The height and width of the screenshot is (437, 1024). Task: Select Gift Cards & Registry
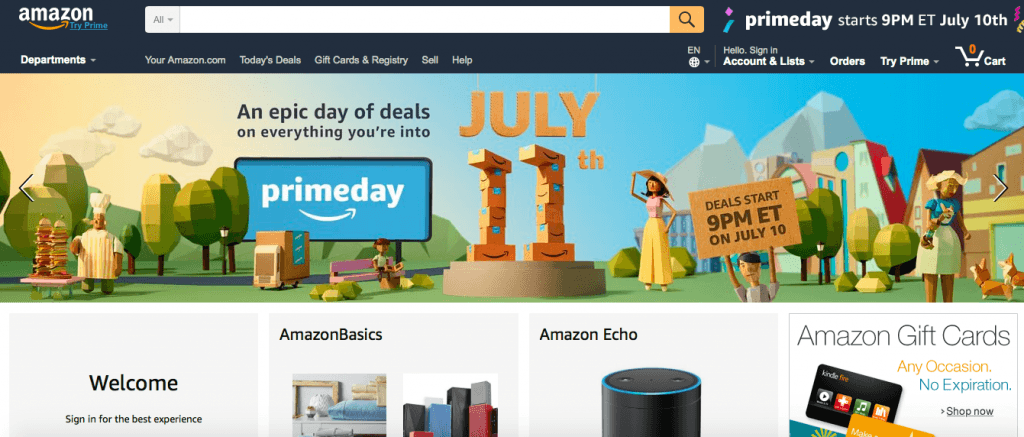pos(361,60)
